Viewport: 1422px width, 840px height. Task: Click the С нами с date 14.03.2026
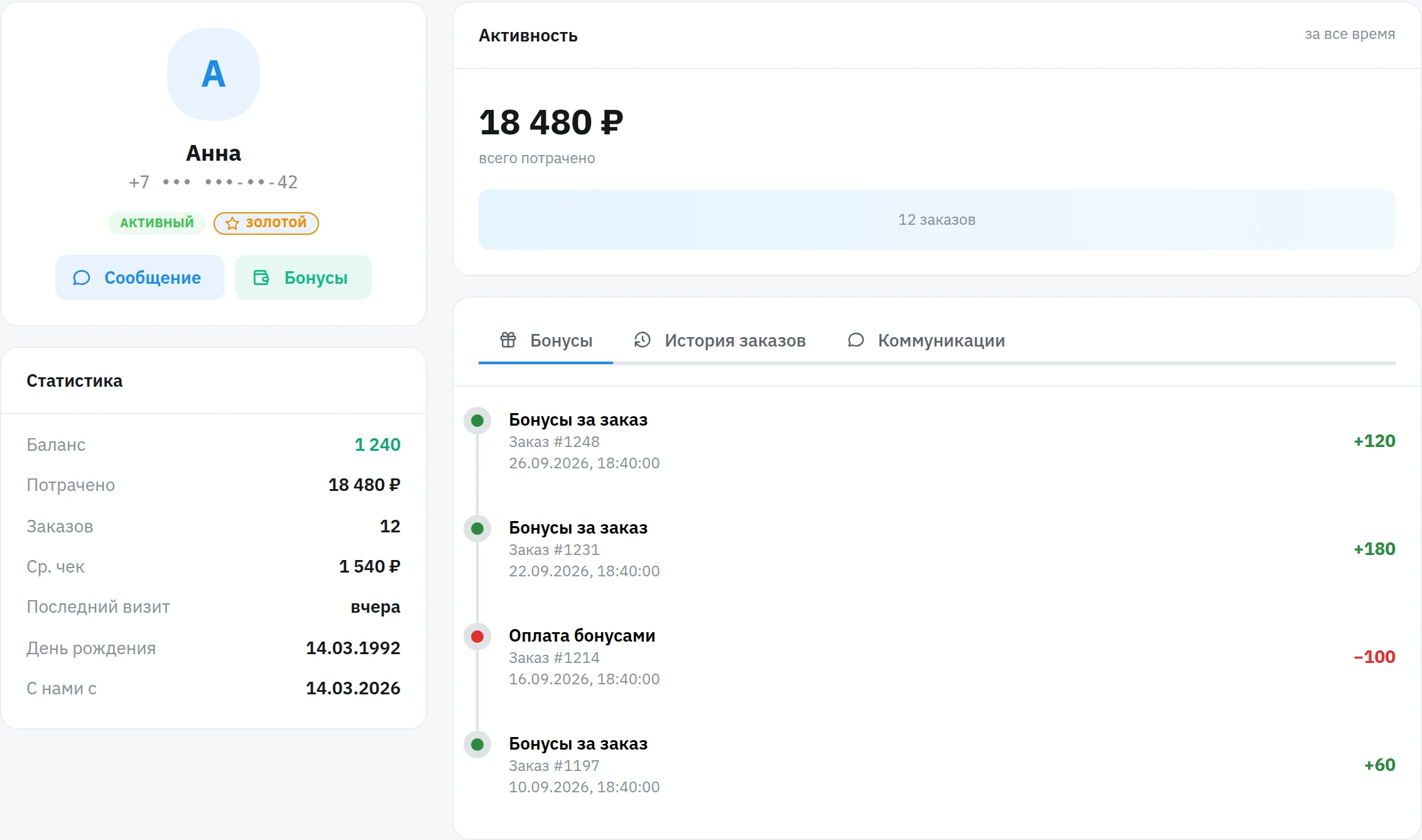353,688
